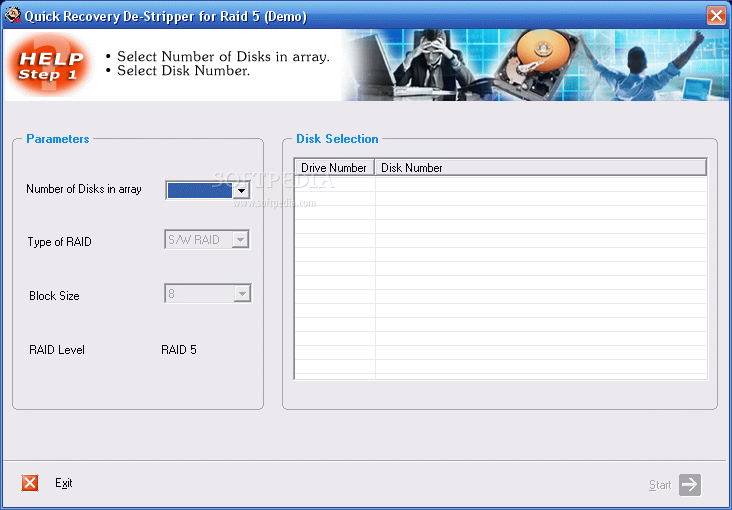The width and height of the screenshot is (732, 510).
Task: Click the 'Number of Disks in array' label
Action: 84,189
